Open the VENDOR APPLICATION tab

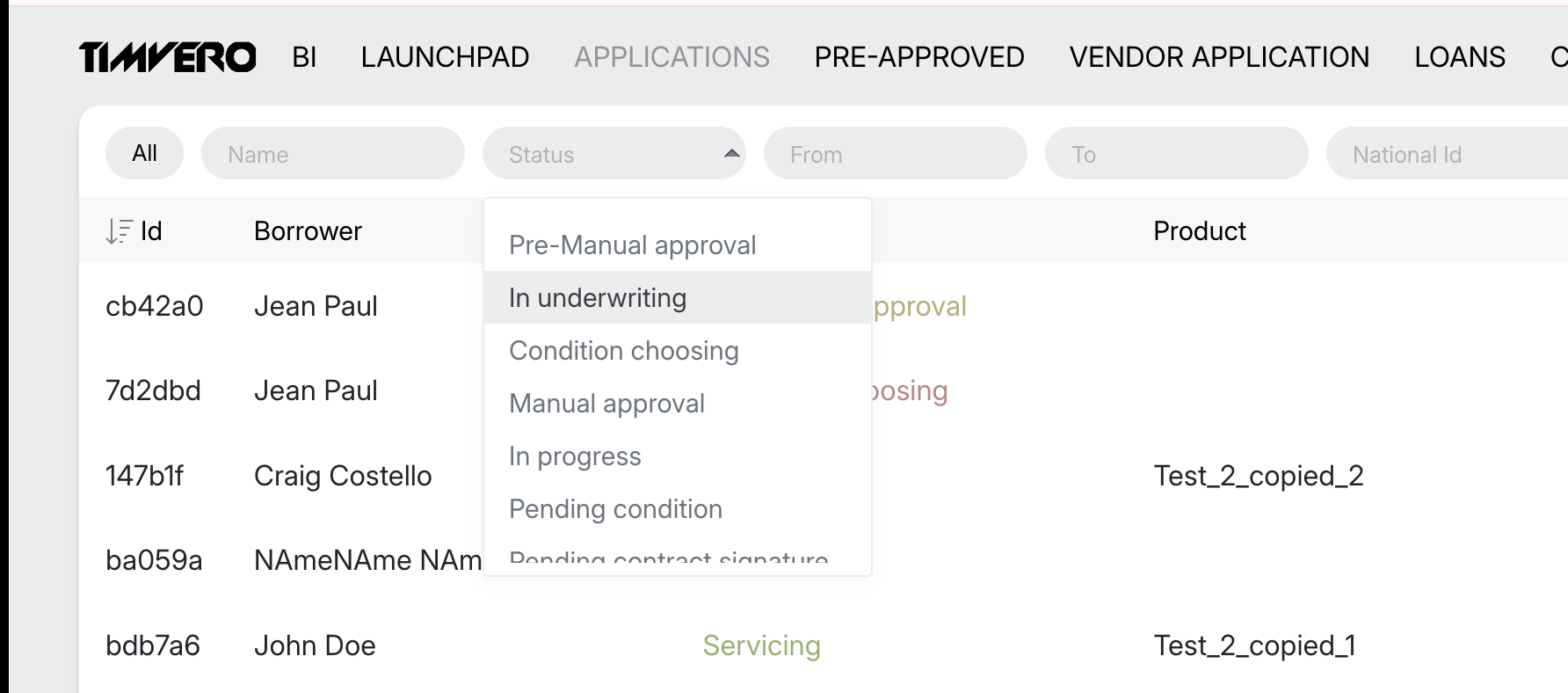coord(1219,58)
